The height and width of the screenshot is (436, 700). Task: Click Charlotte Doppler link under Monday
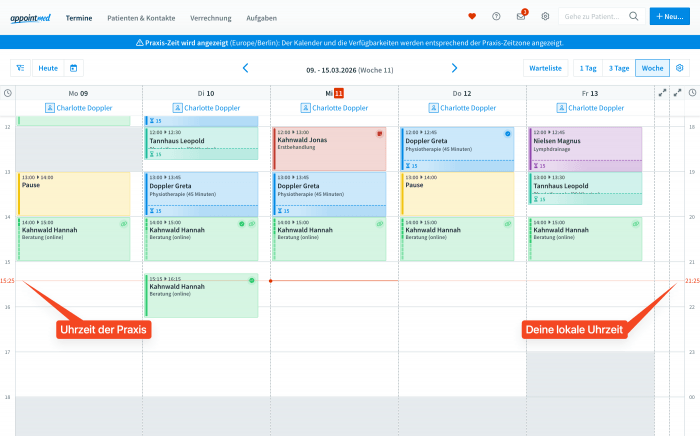click(x=79, y=108)
